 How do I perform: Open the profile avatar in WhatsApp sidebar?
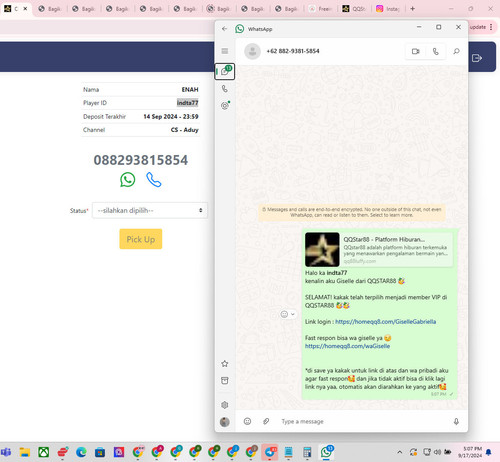225,422
